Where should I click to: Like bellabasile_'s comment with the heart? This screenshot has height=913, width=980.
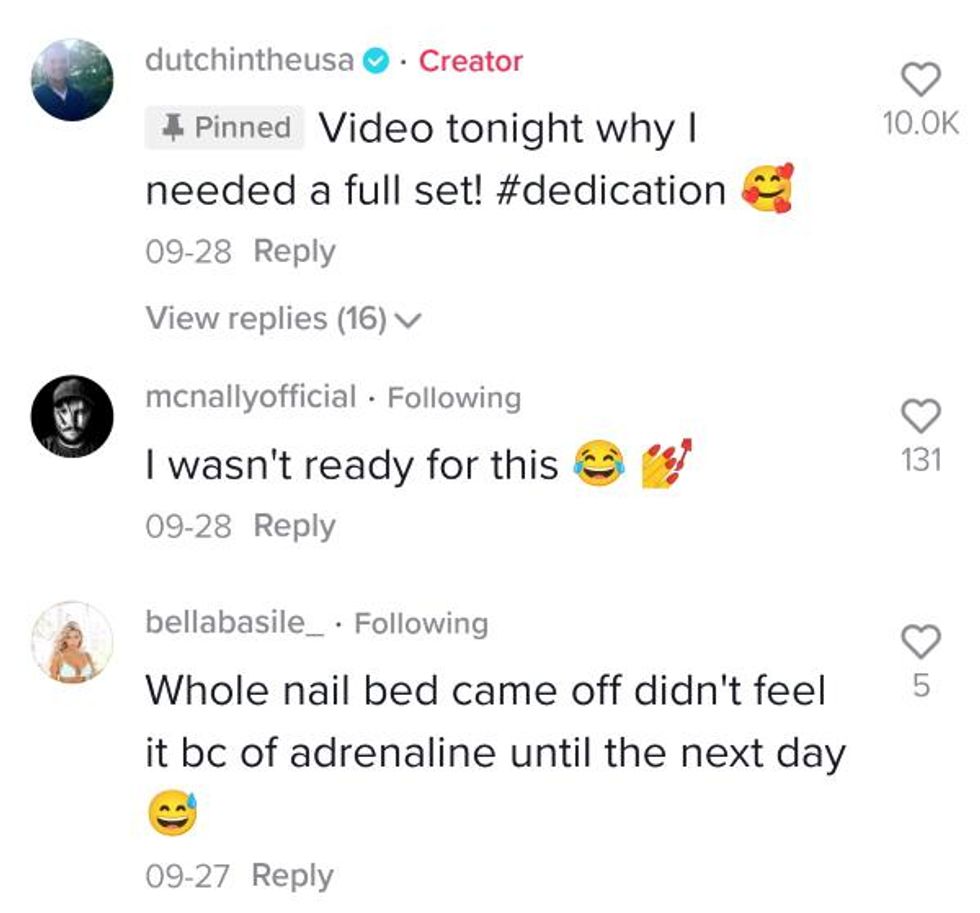[x=921, y=641]
